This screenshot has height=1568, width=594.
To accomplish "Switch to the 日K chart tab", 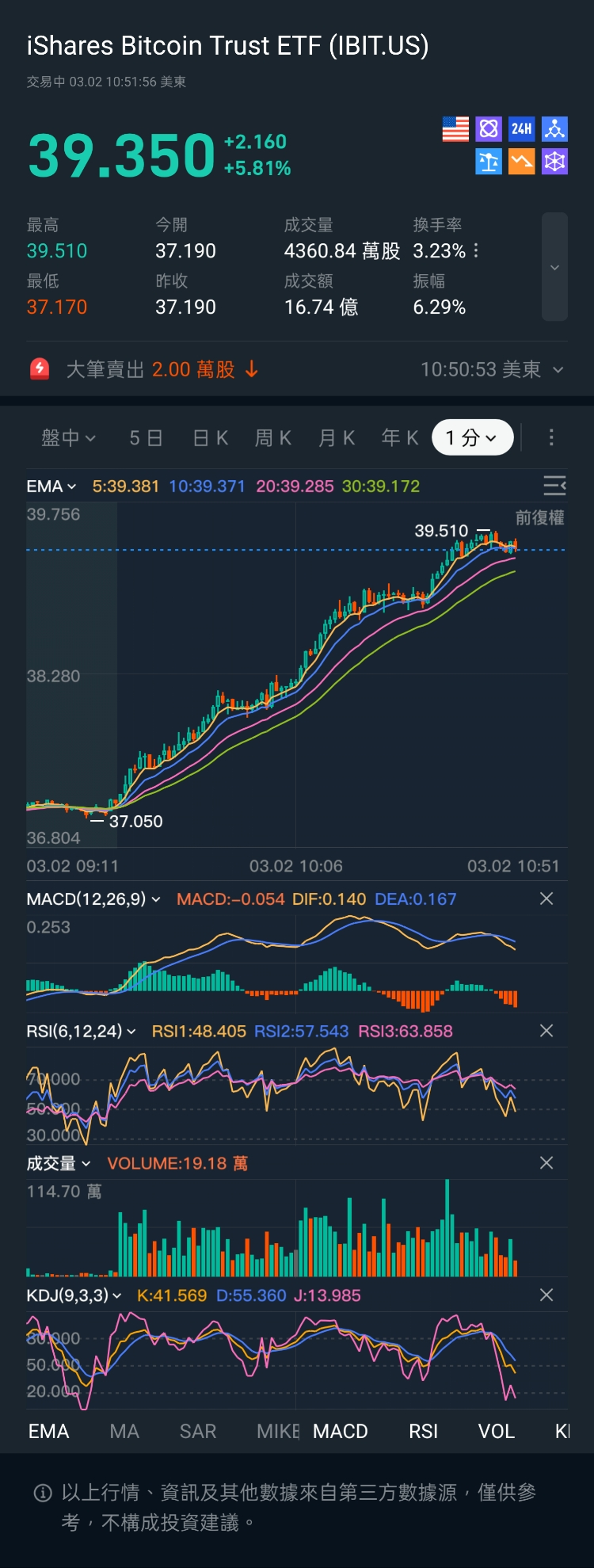I will [211, 437].
